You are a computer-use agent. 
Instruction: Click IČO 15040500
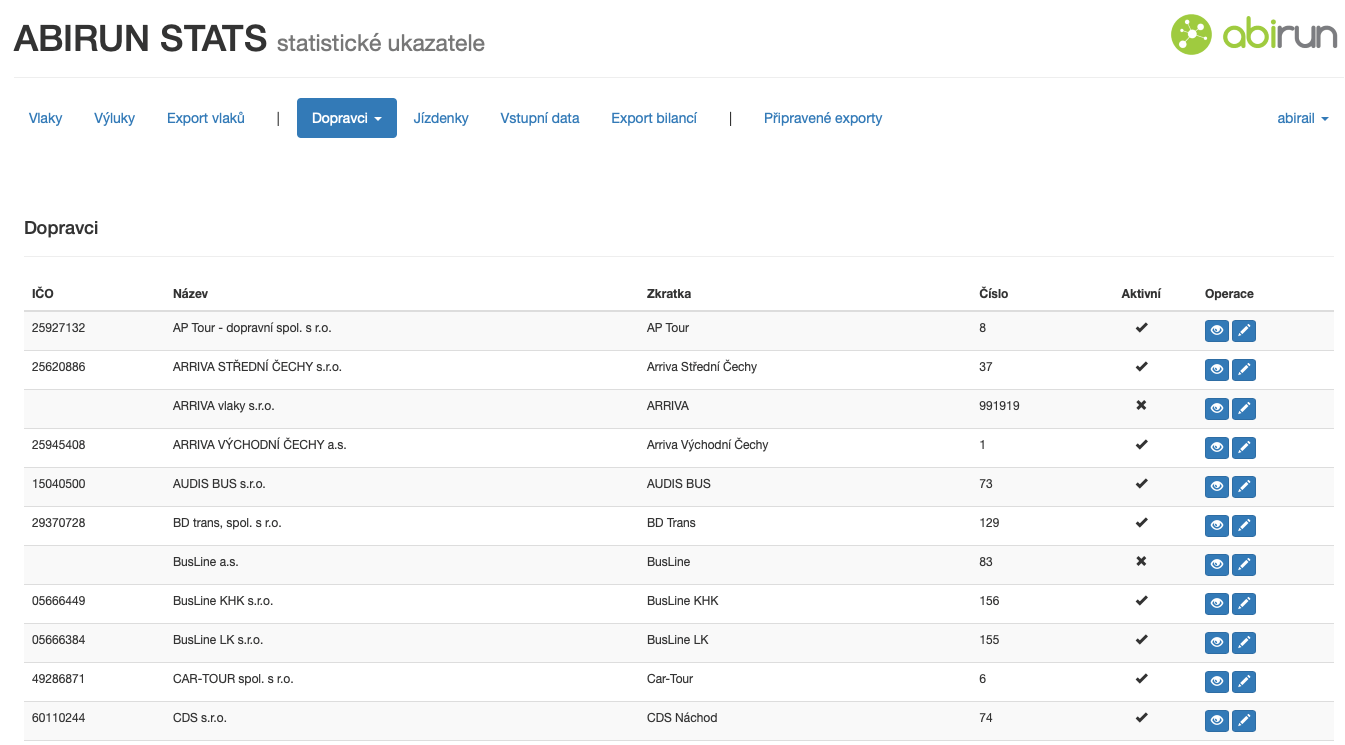click(59, 484)
